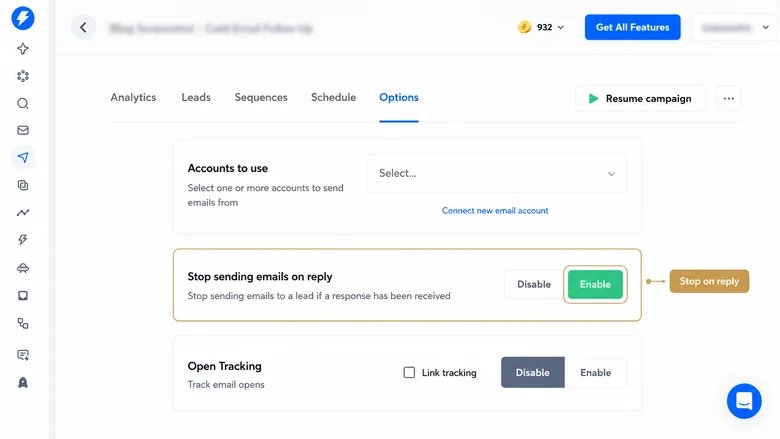The image size is (780, 439).
Task: Open the UFO-shaped sidebar icon
Action: [23, 268]
